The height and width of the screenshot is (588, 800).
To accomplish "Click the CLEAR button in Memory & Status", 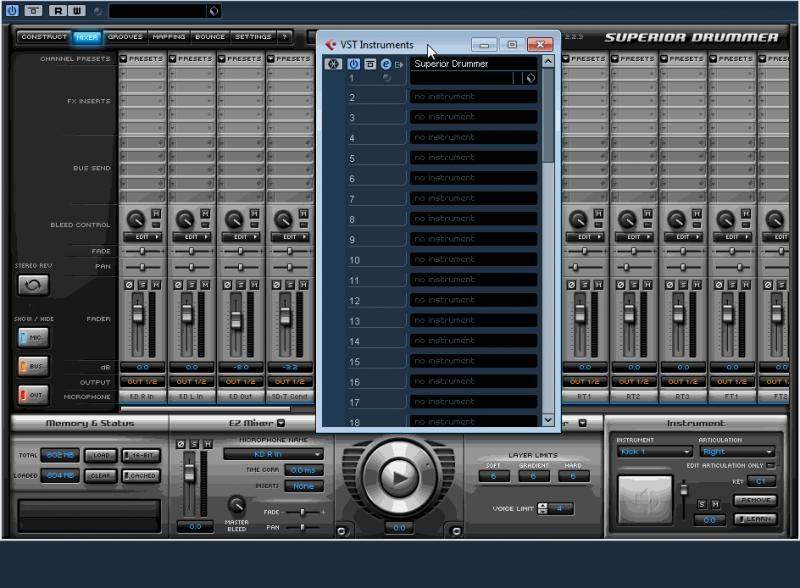I will (x=101, y=476).
